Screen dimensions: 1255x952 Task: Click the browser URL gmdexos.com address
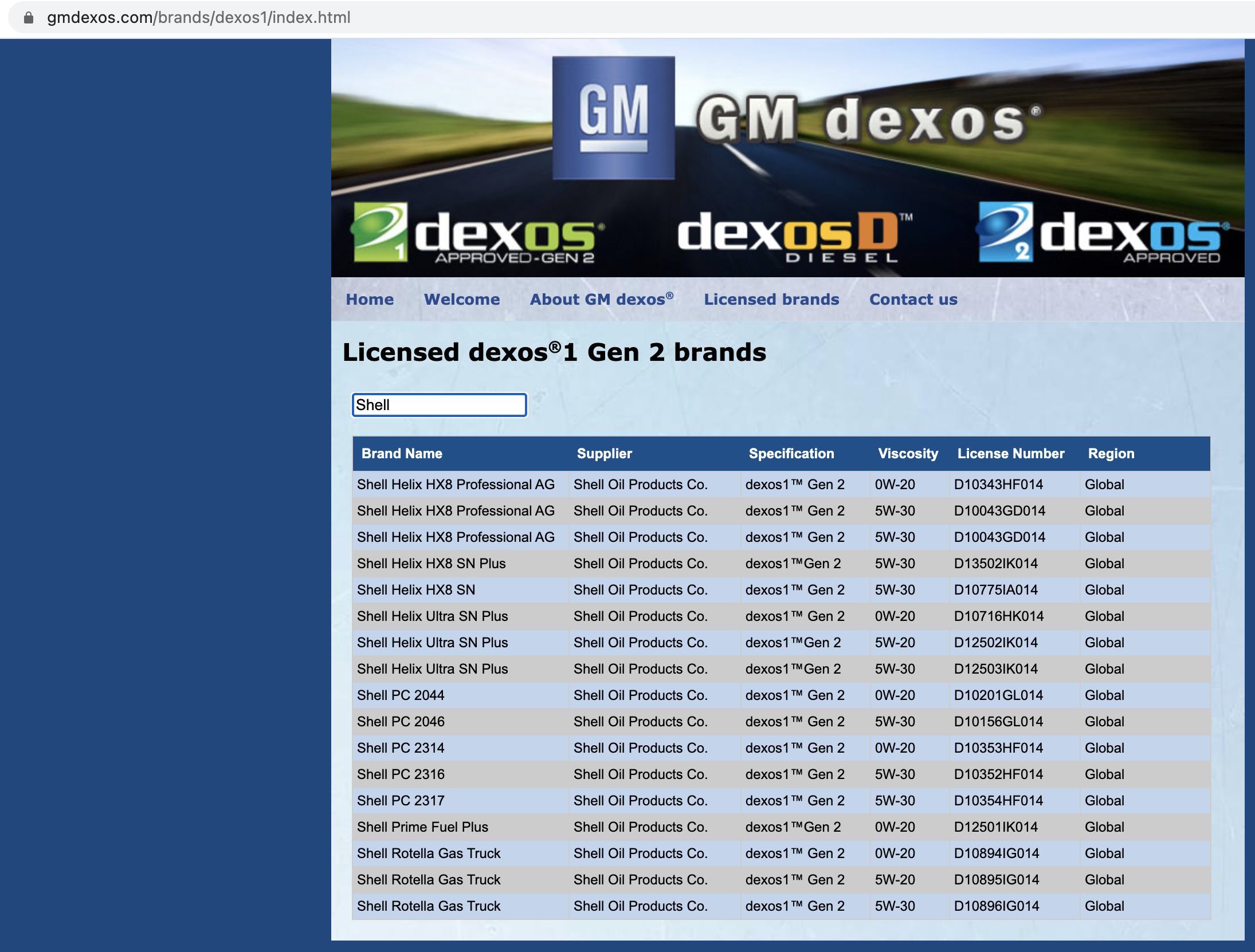(198, 18)
